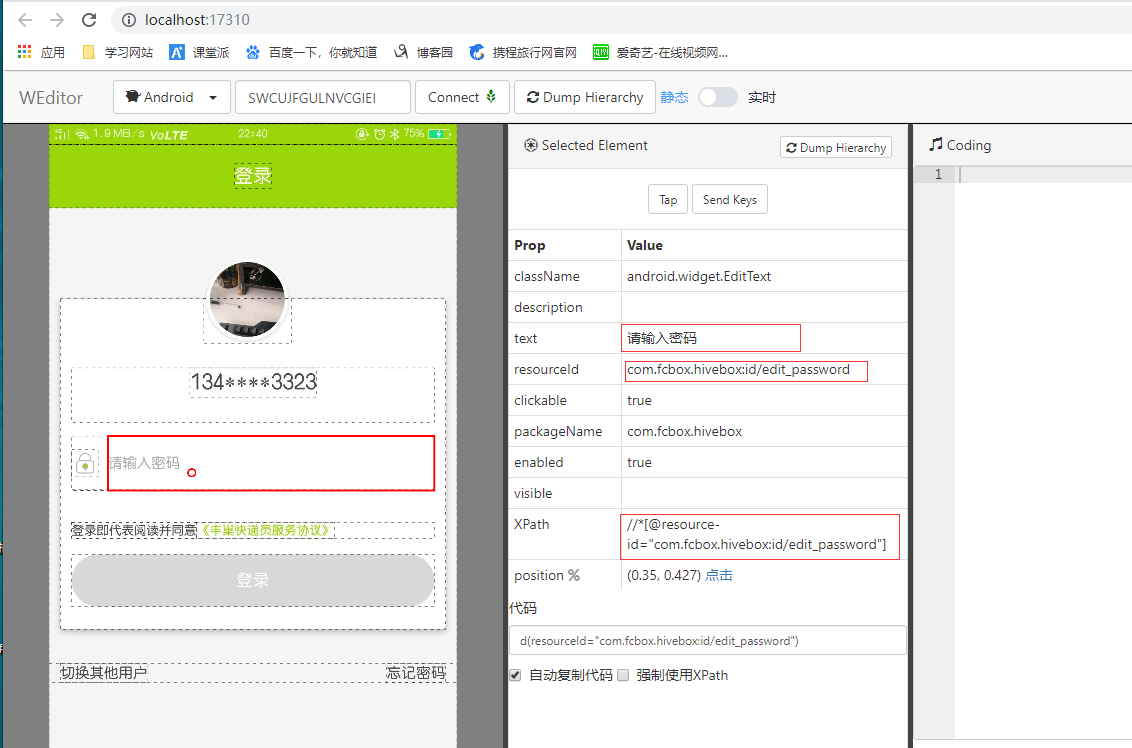Viewport: 1132px width, 748px height.
Task: Click 忘记密码 on phone screen
Action: [x=416, y=673]
